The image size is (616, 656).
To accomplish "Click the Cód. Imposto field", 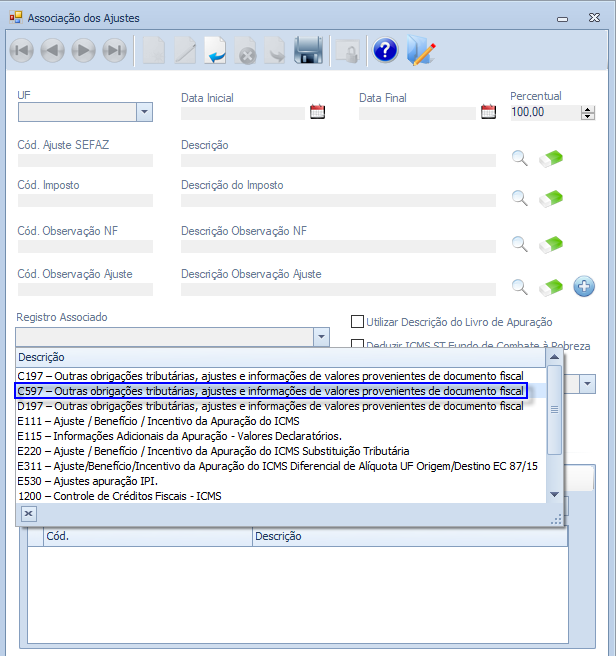I will (x=85, y=200).
